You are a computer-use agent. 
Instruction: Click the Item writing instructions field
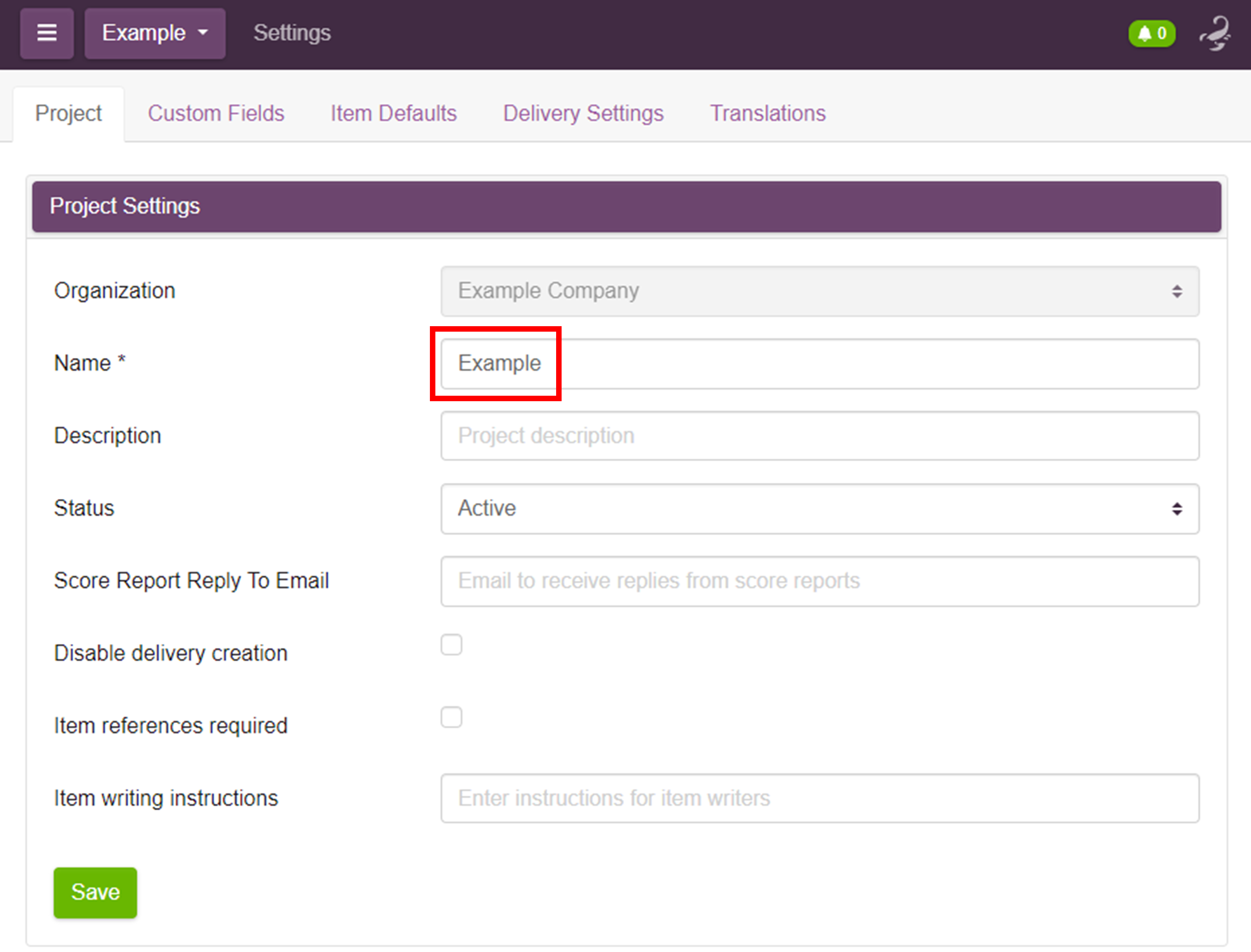coord(820,798)
